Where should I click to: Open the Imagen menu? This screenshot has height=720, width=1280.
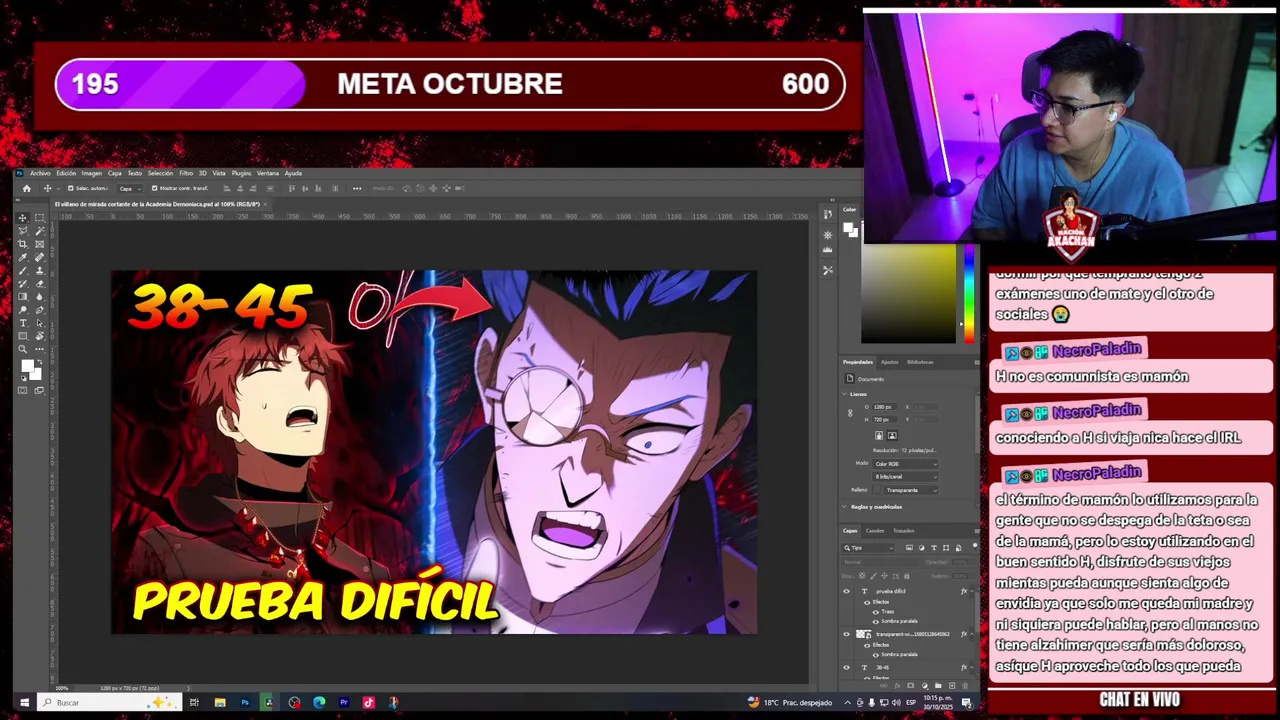tap(91, 173)
